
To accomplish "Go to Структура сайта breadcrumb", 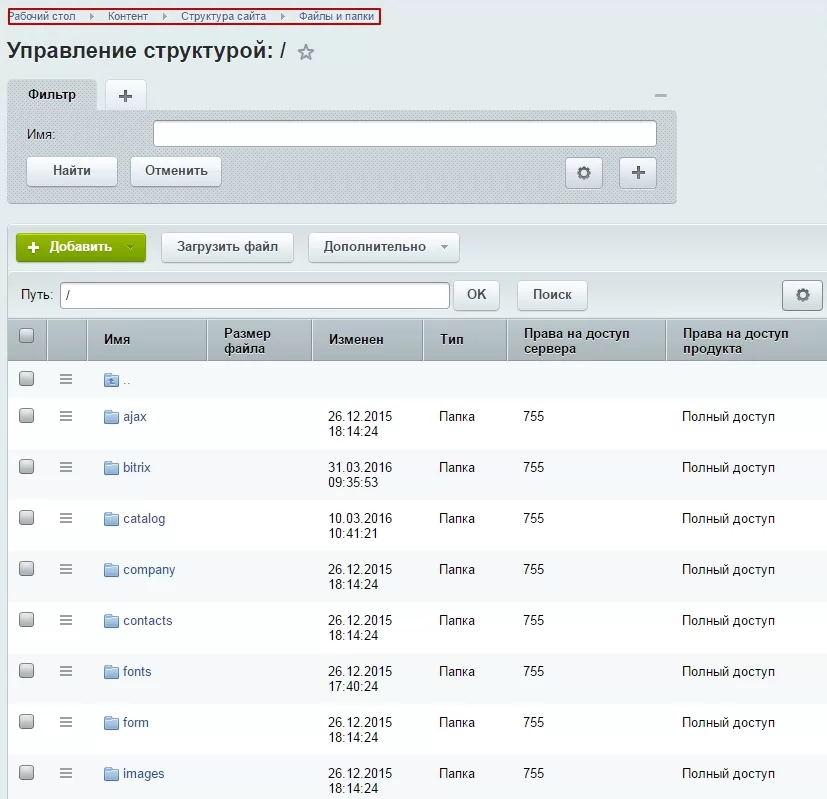I will pos(223,16).
